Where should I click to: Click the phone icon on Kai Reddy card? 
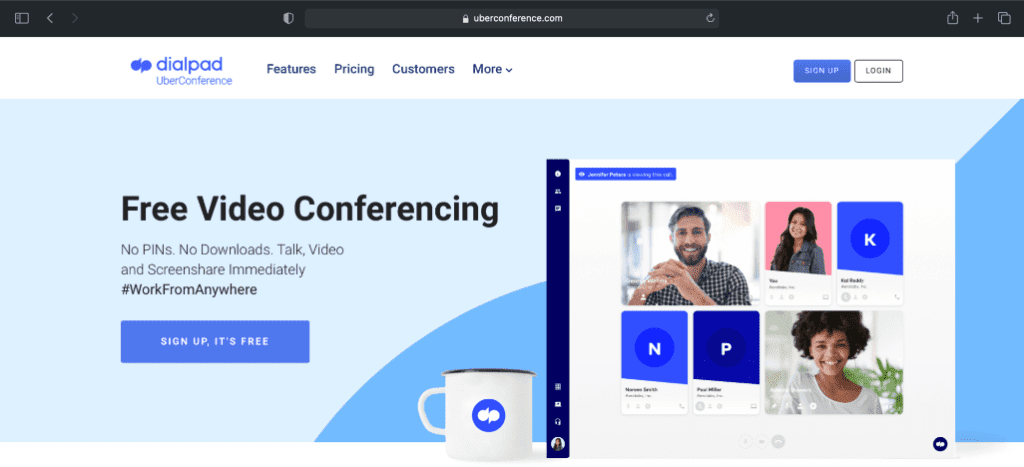click(897, 297)
